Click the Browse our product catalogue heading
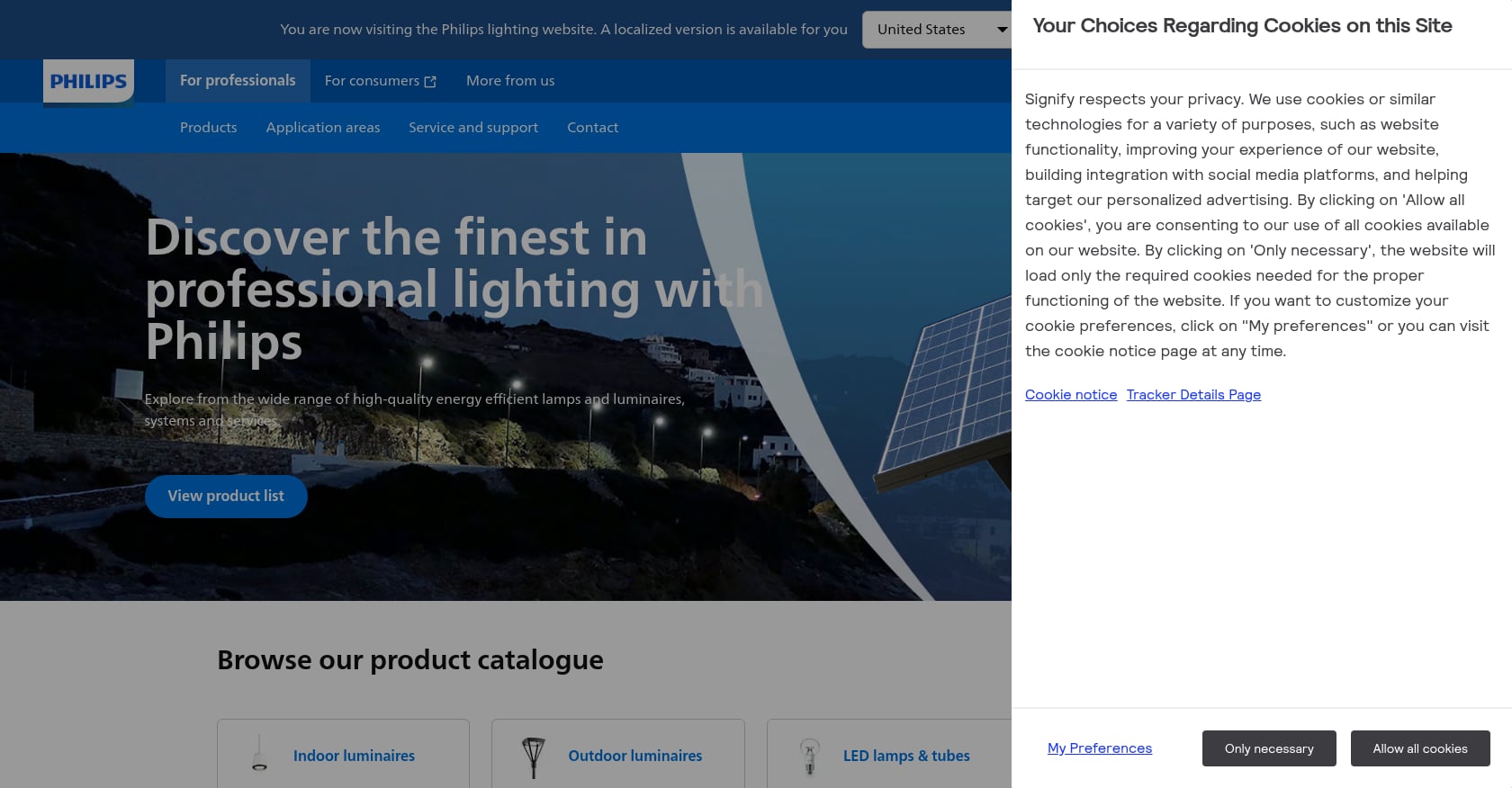The height and width of the screenshot is (788, 1512). (410, 660)
